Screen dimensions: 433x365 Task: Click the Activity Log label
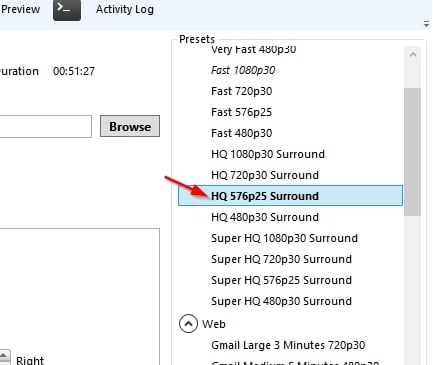(125, 9)
